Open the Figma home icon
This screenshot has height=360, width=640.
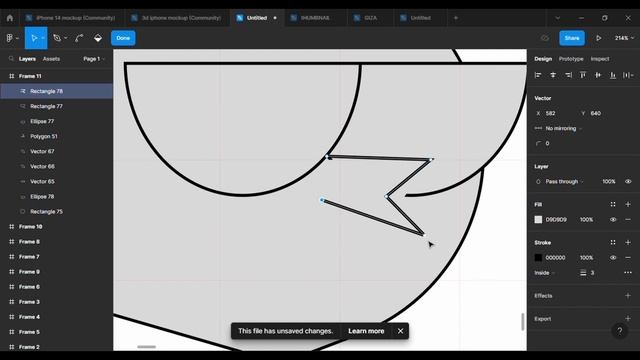pos(10,18)
